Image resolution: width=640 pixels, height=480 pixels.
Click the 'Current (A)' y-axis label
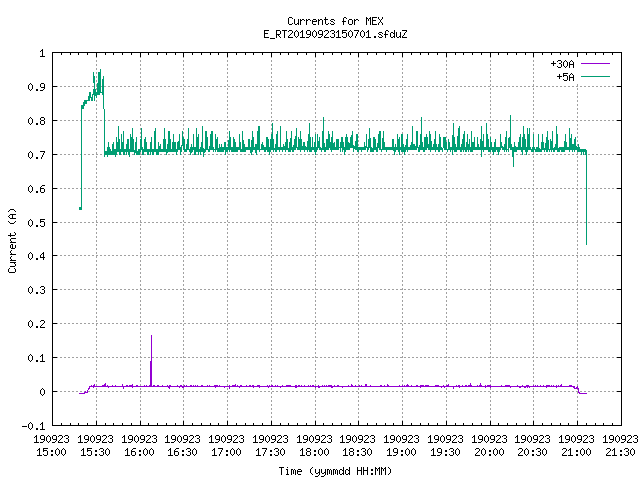pyautogui.click(x=12, y=240)
